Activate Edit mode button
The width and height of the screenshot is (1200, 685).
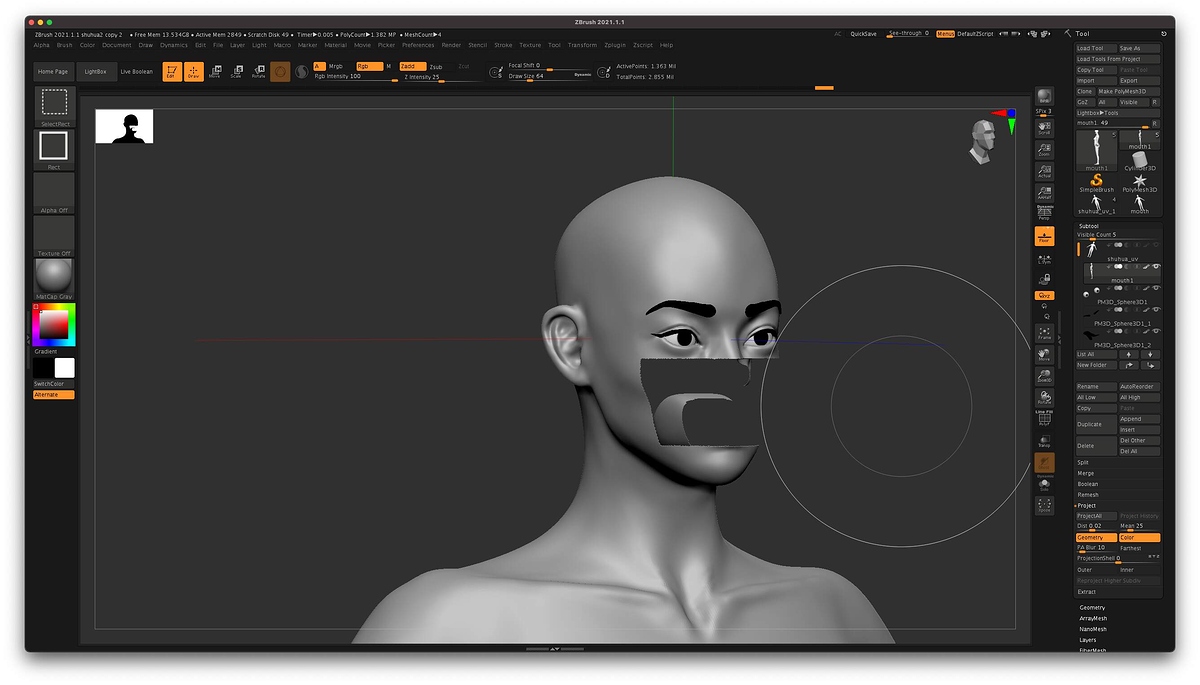click(x=172, y=71)
